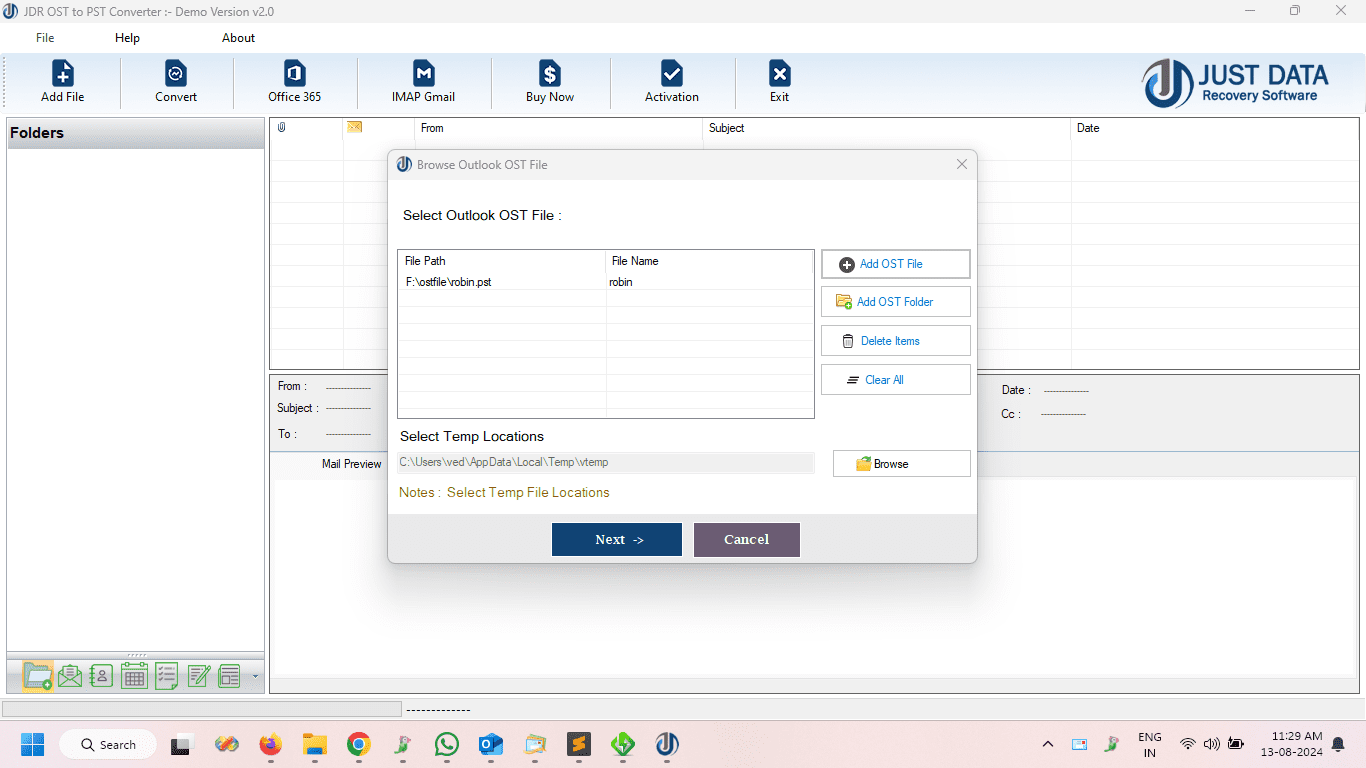Open the Calendar view icon
Screen dimensions: 1366x768
[134, 676]
